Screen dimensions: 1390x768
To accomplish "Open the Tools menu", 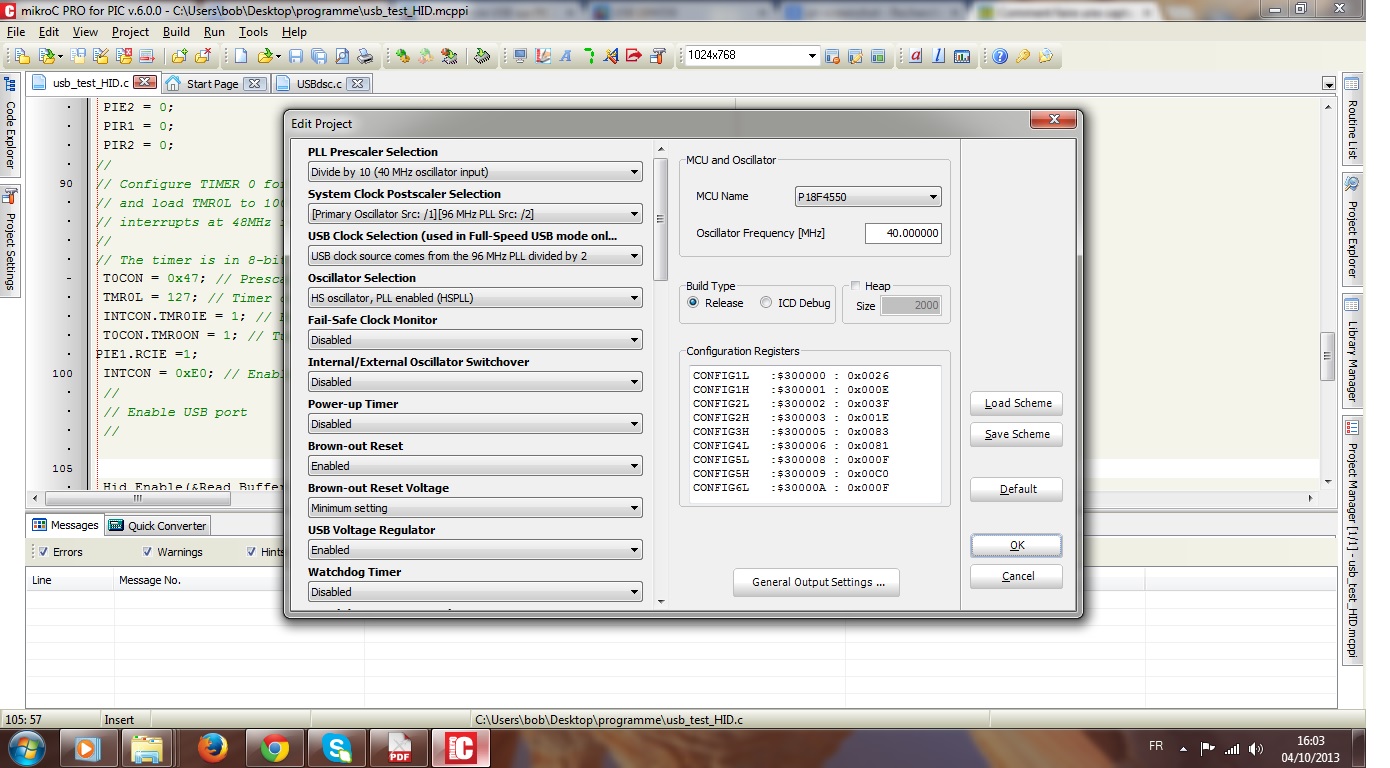I will coord(253,32).
